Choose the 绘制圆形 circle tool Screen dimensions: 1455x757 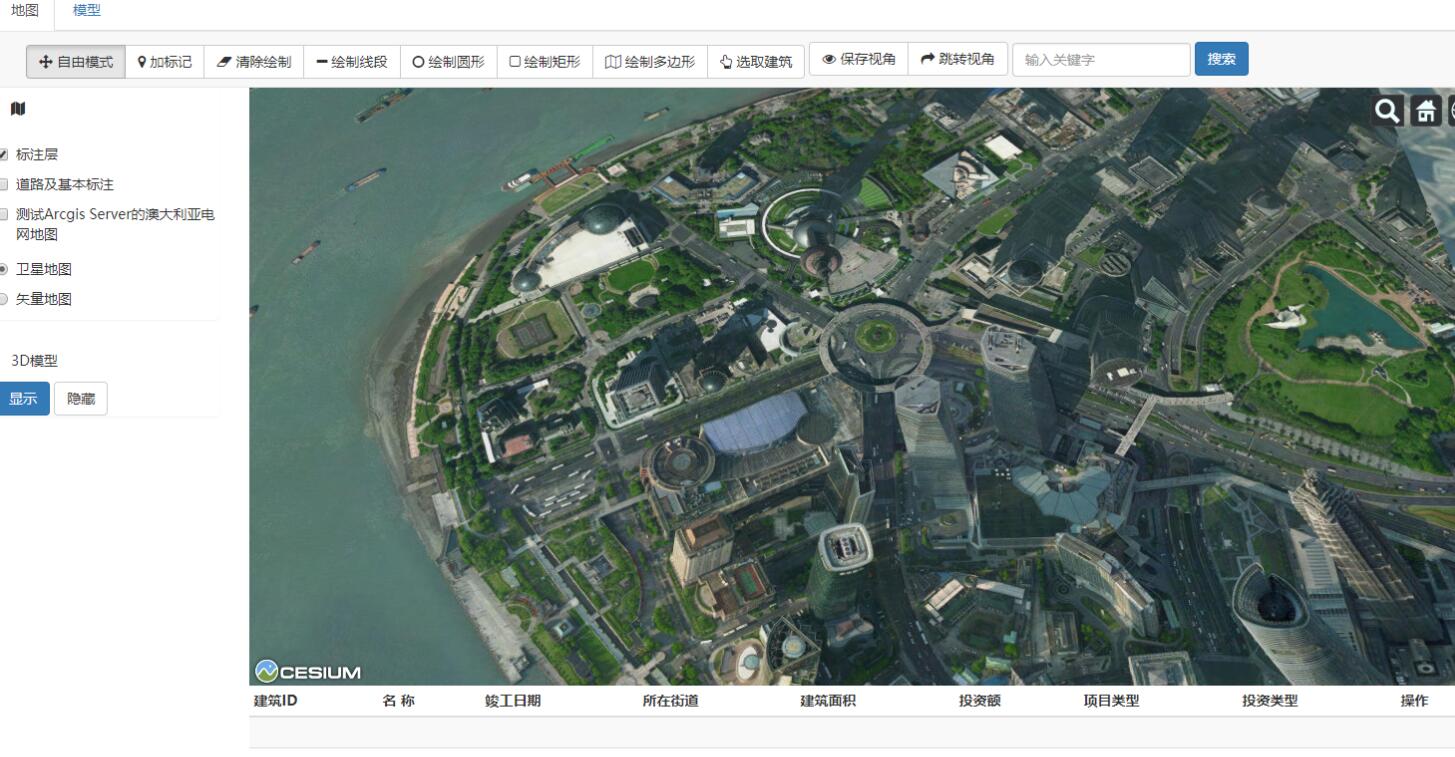[449, 61]
